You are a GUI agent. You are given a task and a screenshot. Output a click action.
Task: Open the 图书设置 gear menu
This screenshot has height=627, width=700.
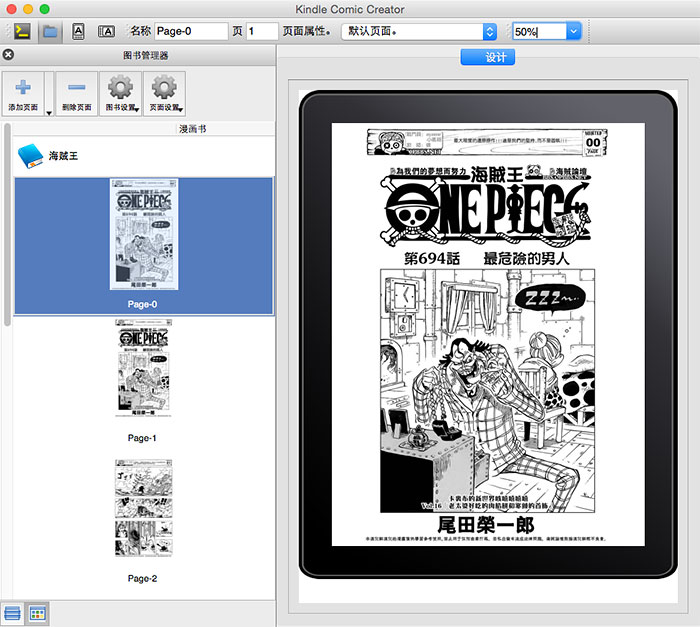(x=121, y=94)
